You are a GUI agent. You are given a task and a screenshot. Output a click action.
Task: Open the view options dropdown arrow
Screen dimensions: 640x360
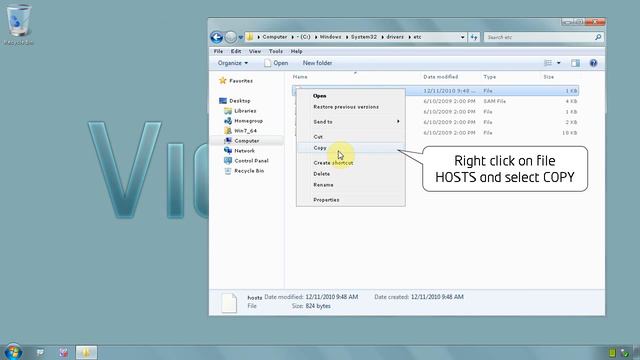pos(559,63)
